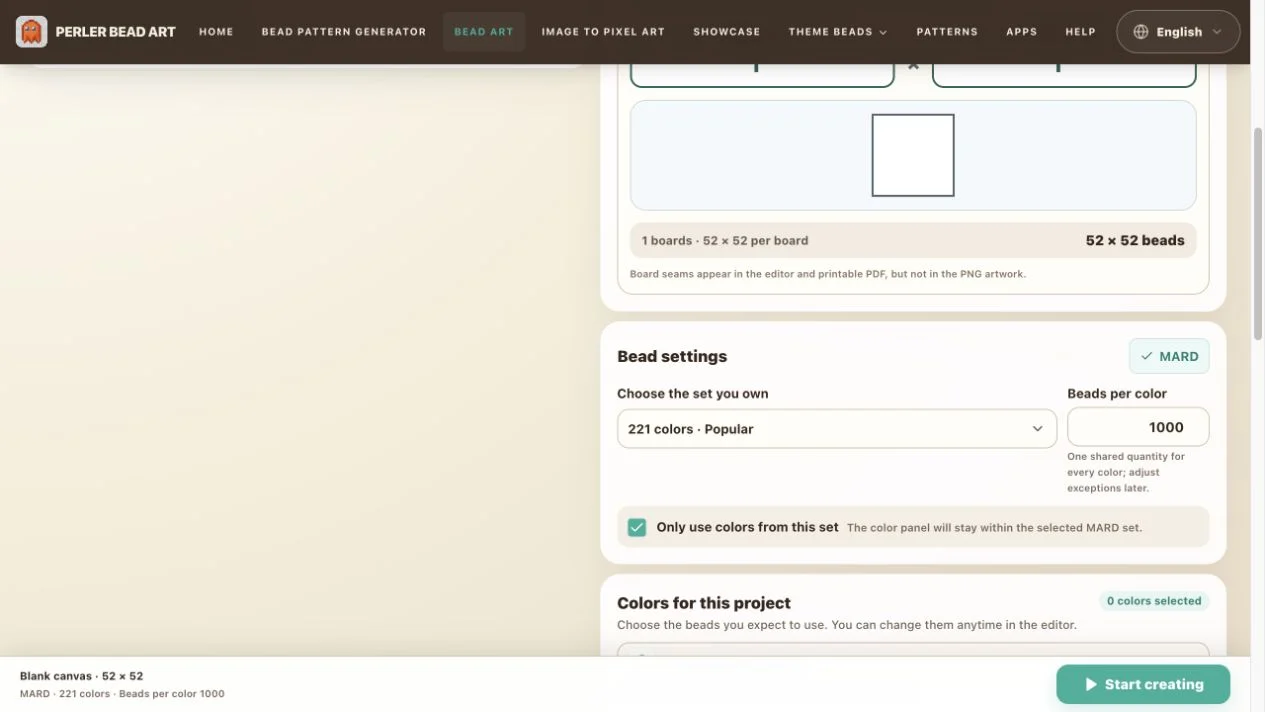Click the 'Colors for this project' heading
Screen dimensions: 1265x712
point(704,603)
